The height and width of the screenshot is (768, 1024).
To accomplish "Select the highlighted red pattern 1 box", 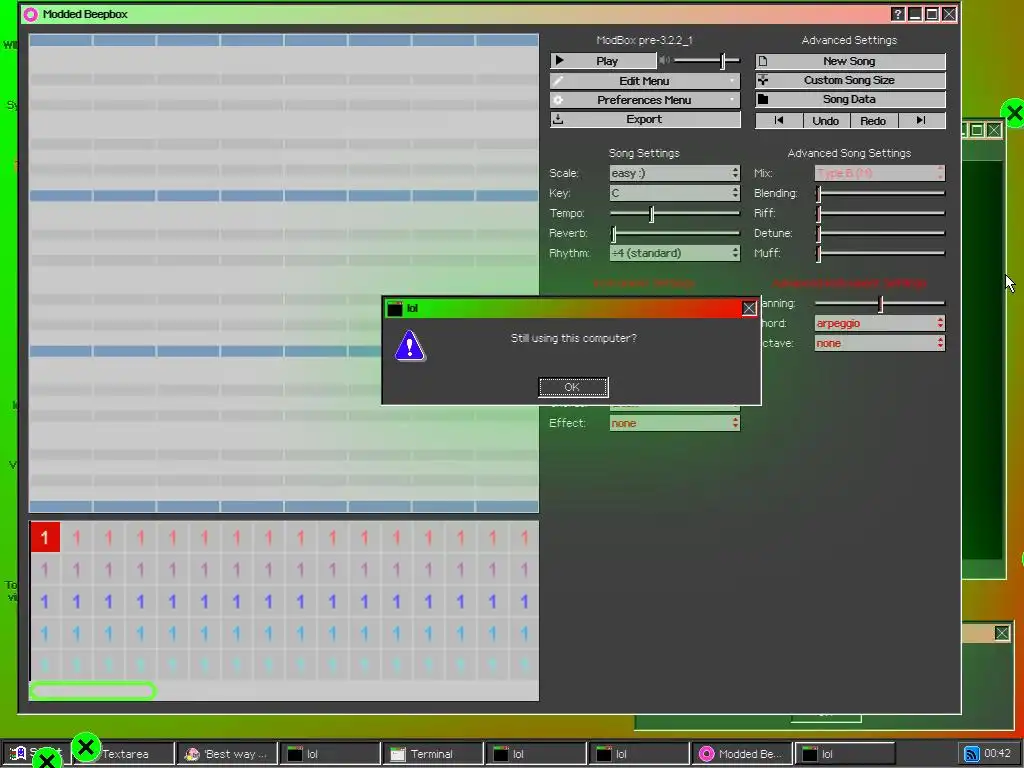I will (x=45, y=537).
